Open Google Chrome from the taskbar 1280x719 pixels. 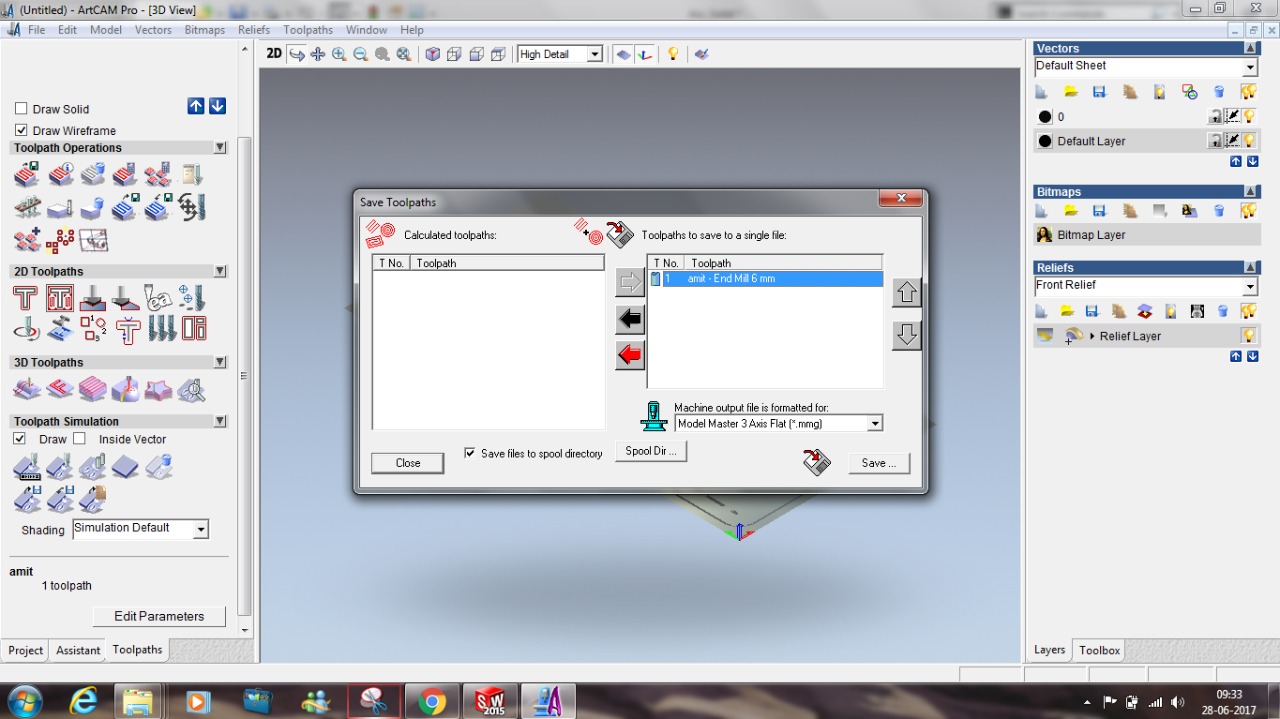tap(432, 701)
